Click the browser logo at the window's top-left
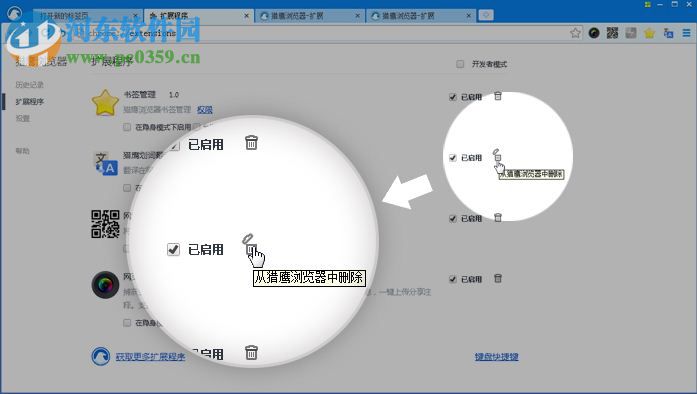Screen dimensions: 697x394 click(x=15, y=13)
